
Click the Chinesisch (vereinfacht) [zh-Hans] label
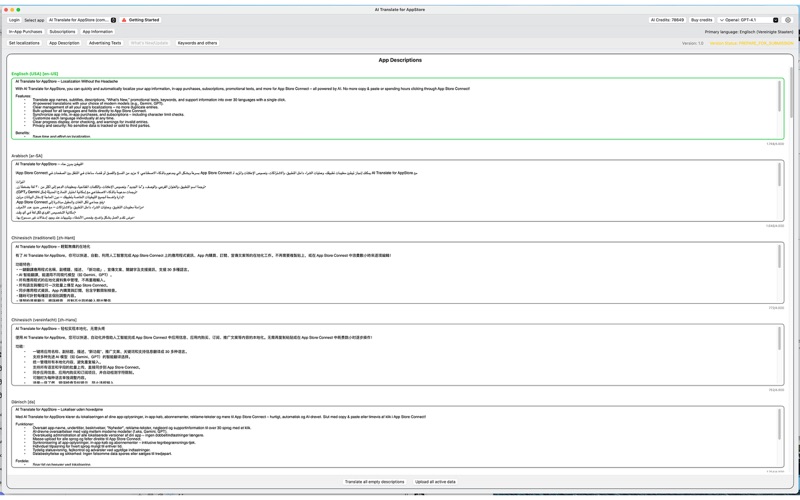tap(44, 320)
